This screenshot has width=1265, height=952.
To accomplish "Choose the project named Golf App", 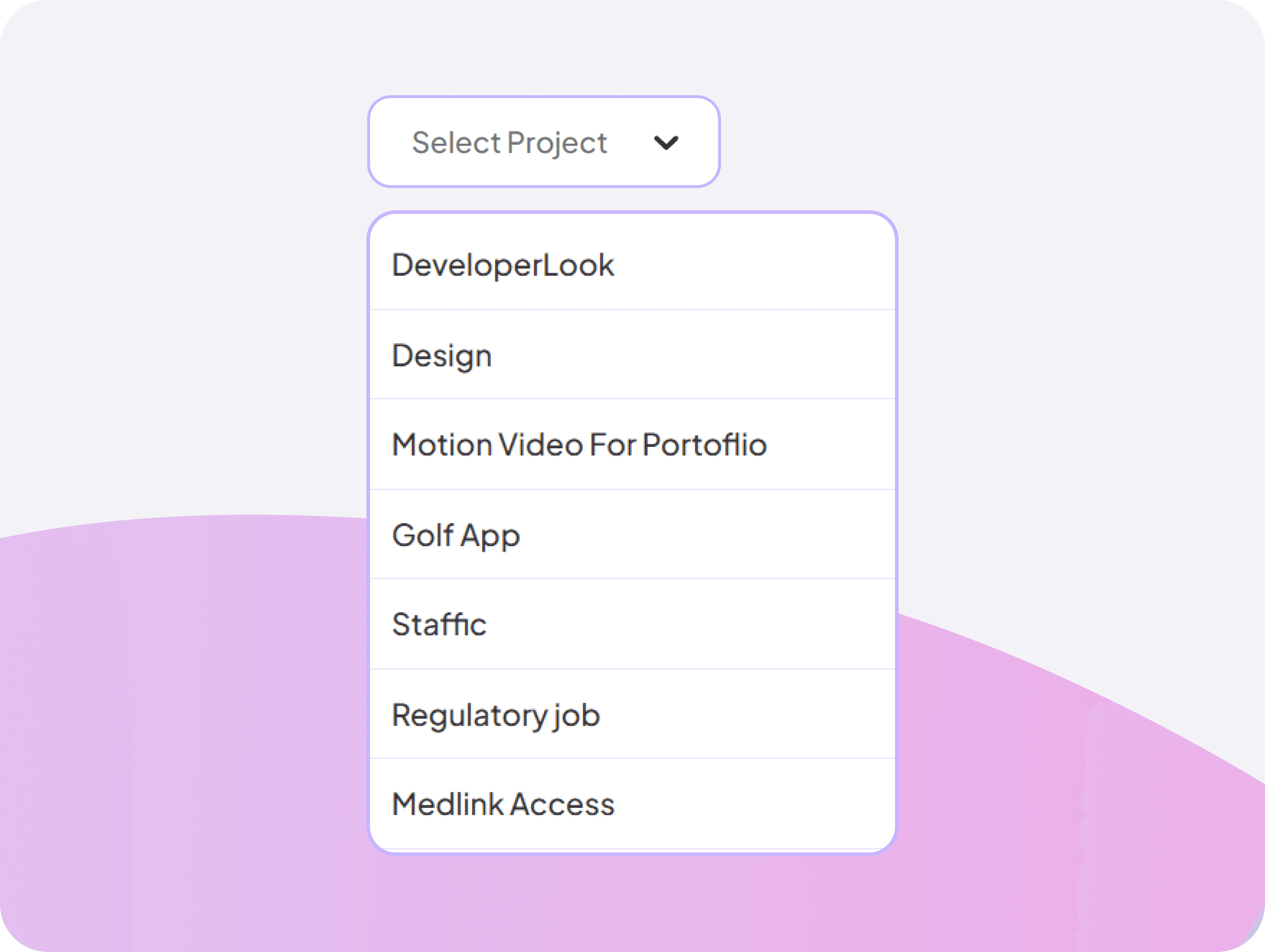I will [455, 535].
